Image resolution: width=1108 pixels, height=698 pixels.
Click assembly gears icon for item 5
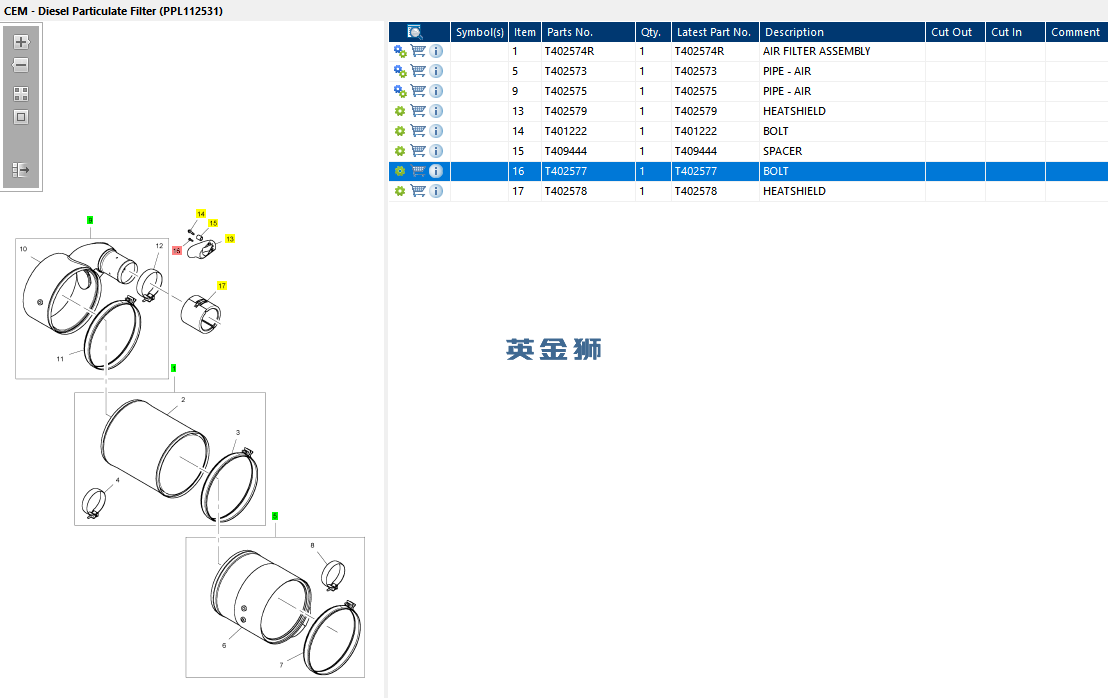pyautogui.click(x=400, y=71)
